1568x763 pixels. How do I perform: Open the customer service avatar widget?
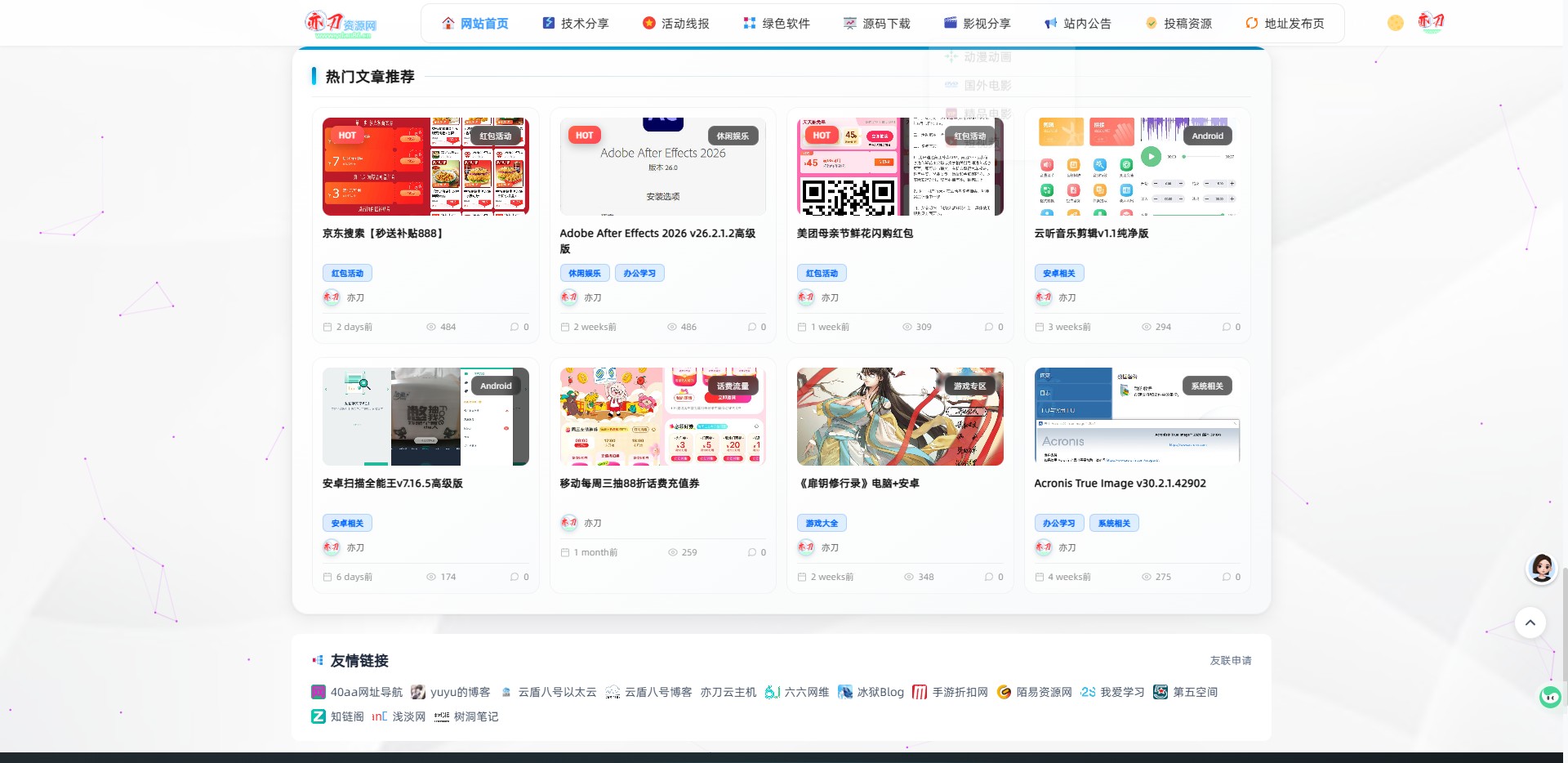tap(1542, 568)
